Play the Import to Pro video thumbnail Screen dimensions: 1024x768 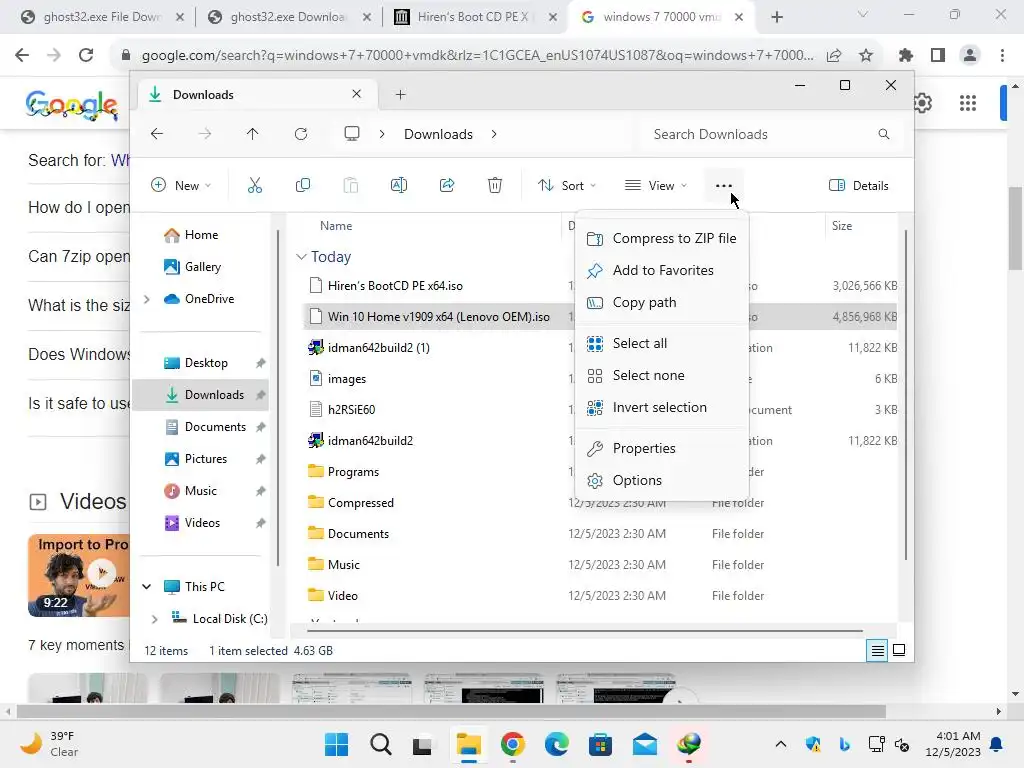[x=79, y=575]
